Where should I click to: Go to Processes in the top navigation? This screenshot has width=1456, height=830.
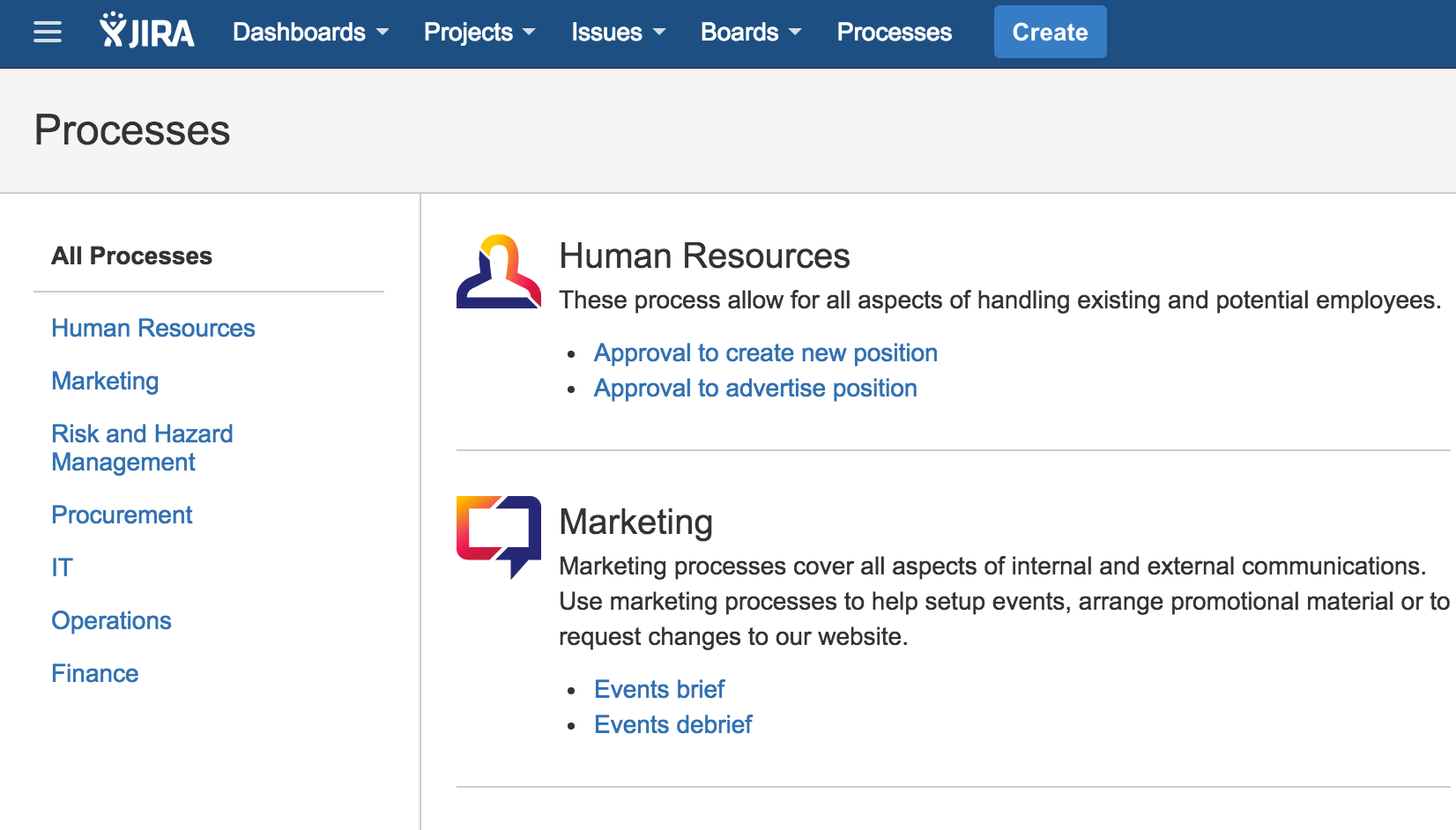(894, 33)
